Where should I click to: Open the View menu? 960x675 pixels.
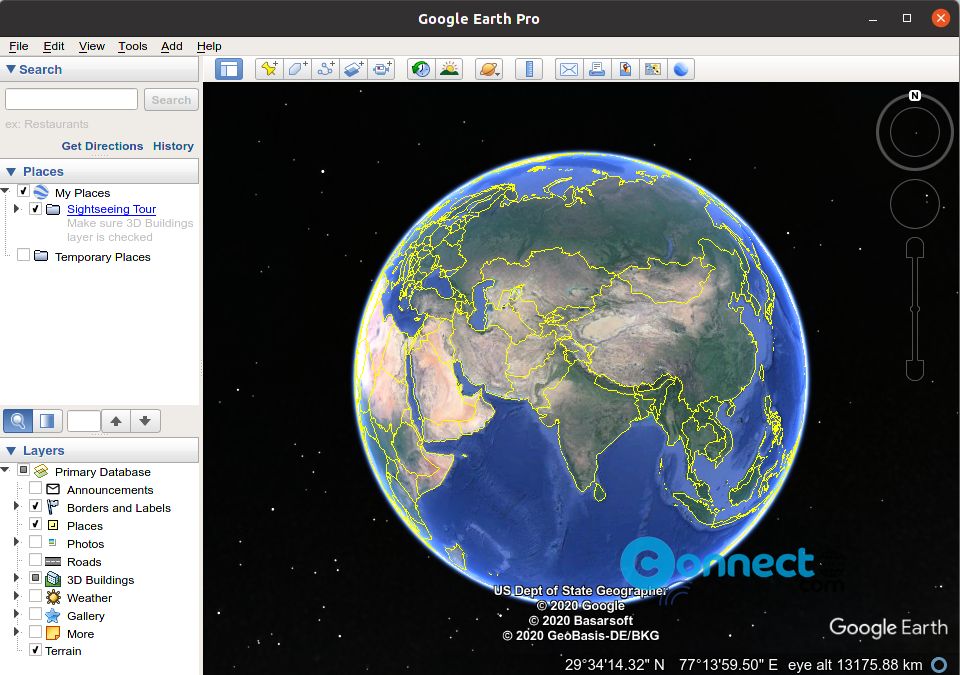[x=91, y=46]
